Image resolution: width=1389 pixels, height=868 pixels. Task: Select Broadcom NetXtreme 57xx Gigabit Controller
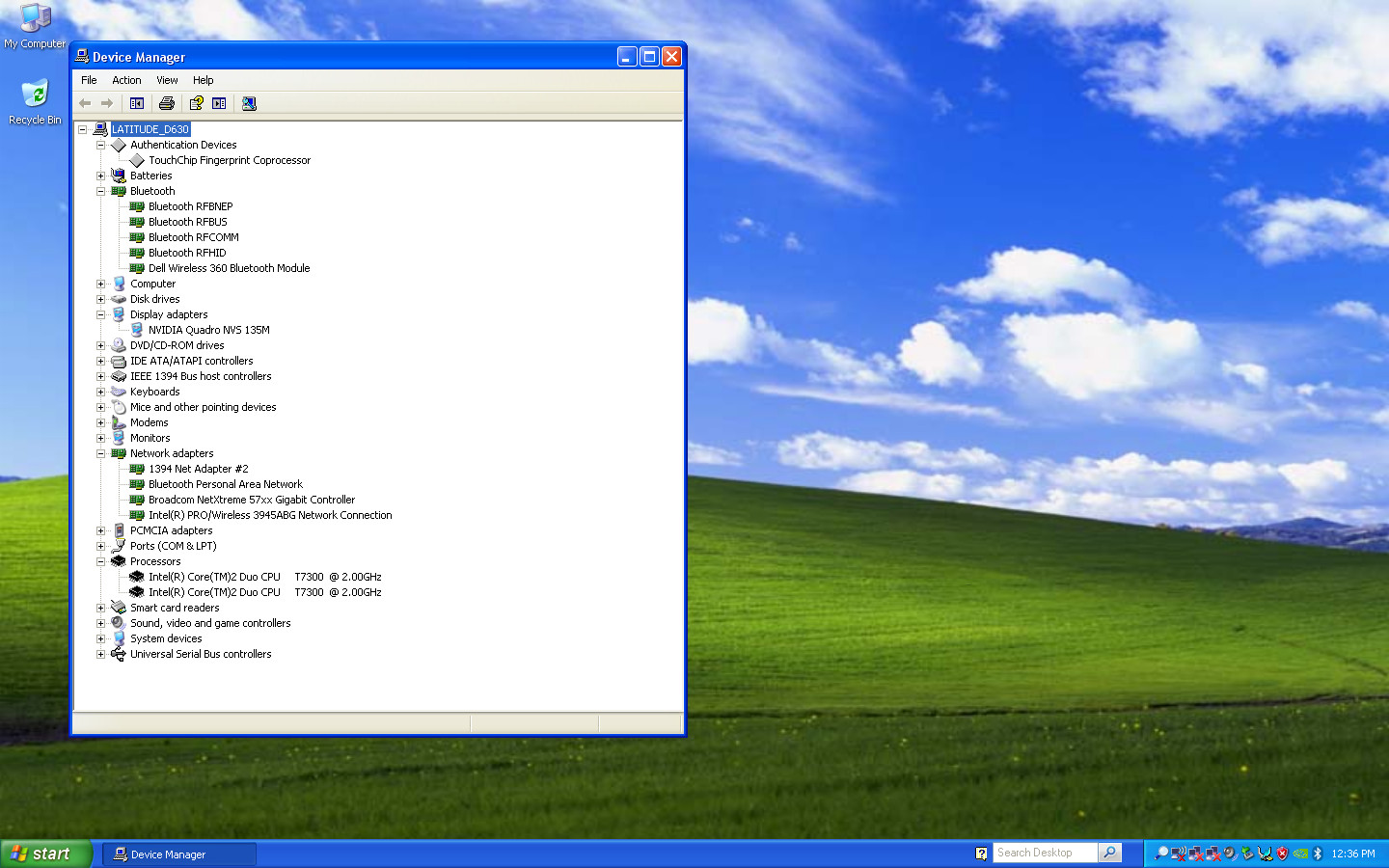(x=251, y=500)
